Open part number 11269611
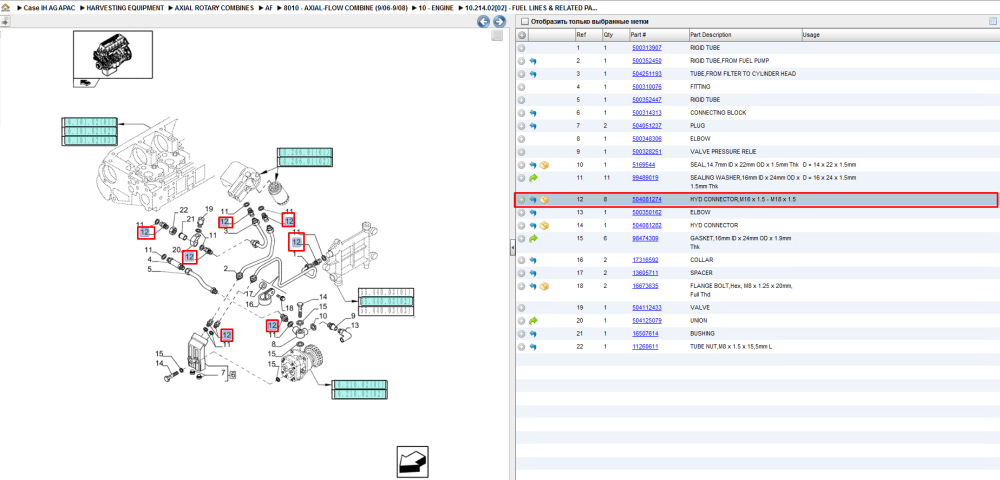 tap(645, 347)
